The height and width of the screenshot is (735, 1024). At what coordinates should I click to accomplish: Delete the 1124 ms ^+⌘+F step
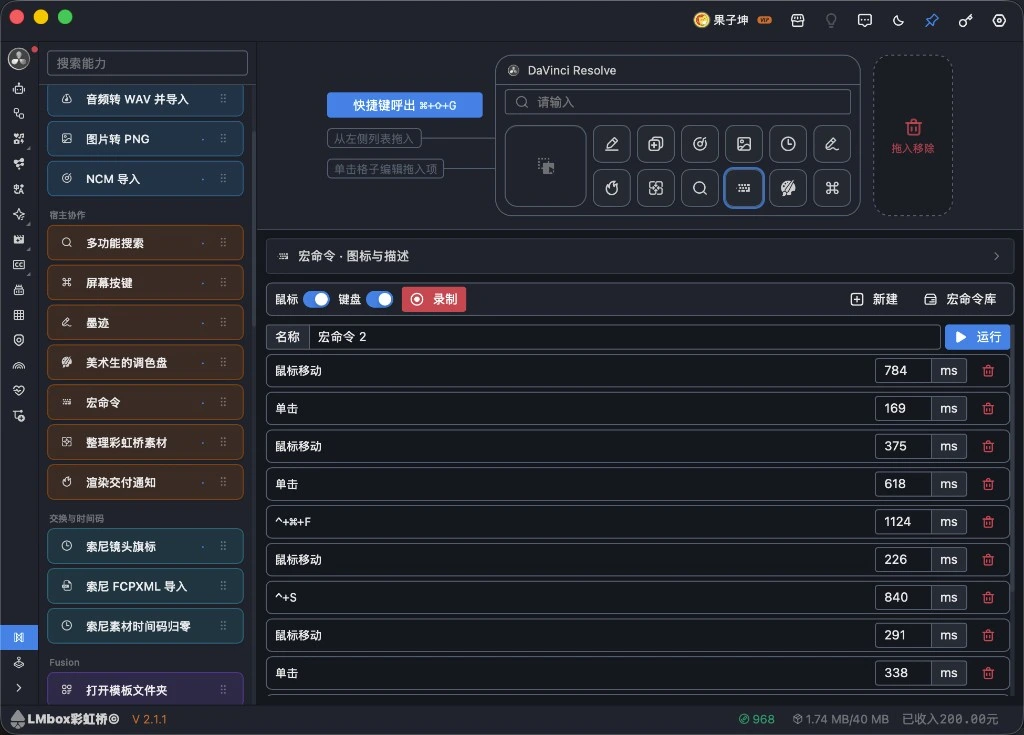point(988,522)
